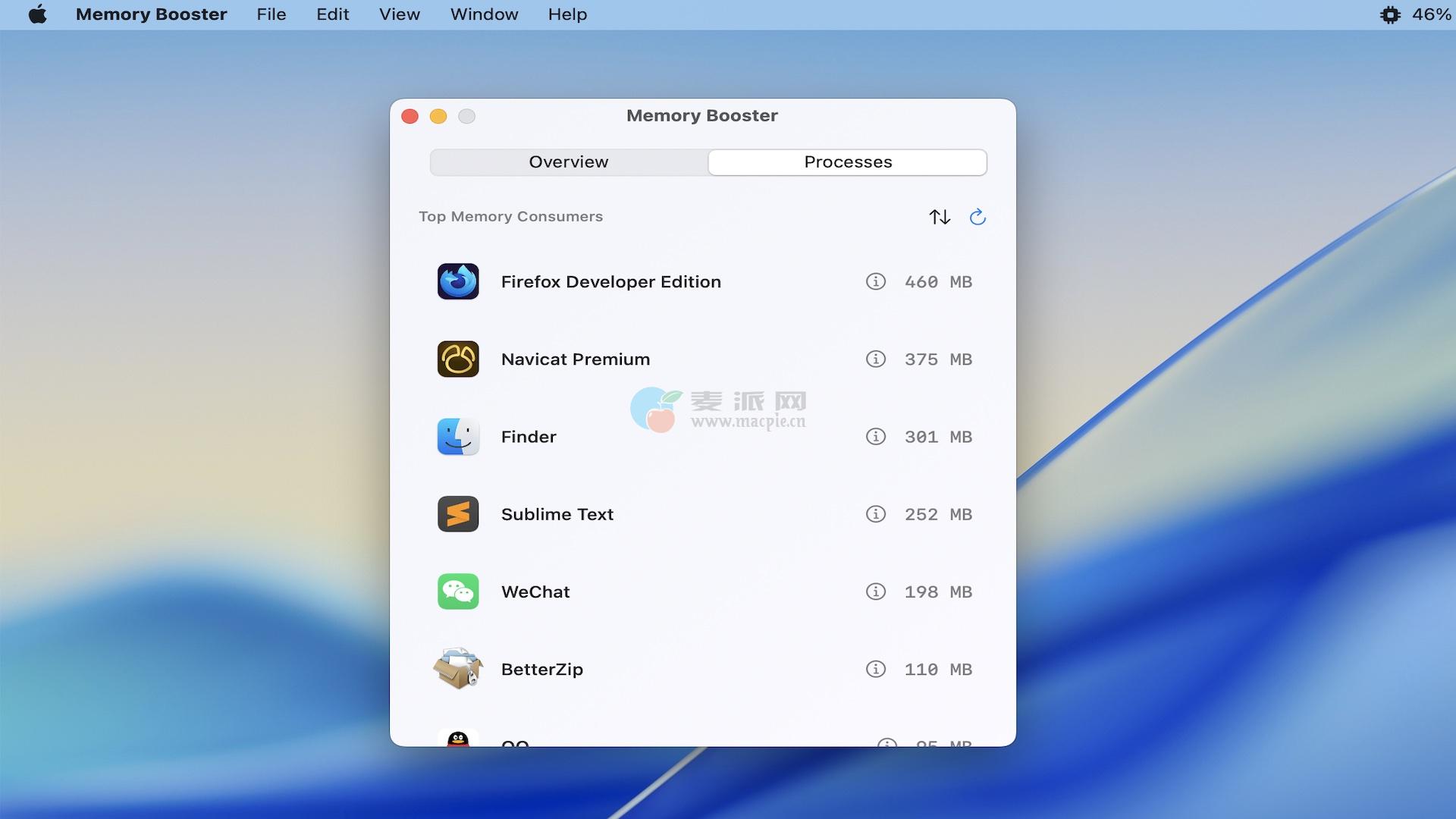Open the File menu
Image resolution: width=1456 pixels, height=819 pixels.
click(271, 14)
